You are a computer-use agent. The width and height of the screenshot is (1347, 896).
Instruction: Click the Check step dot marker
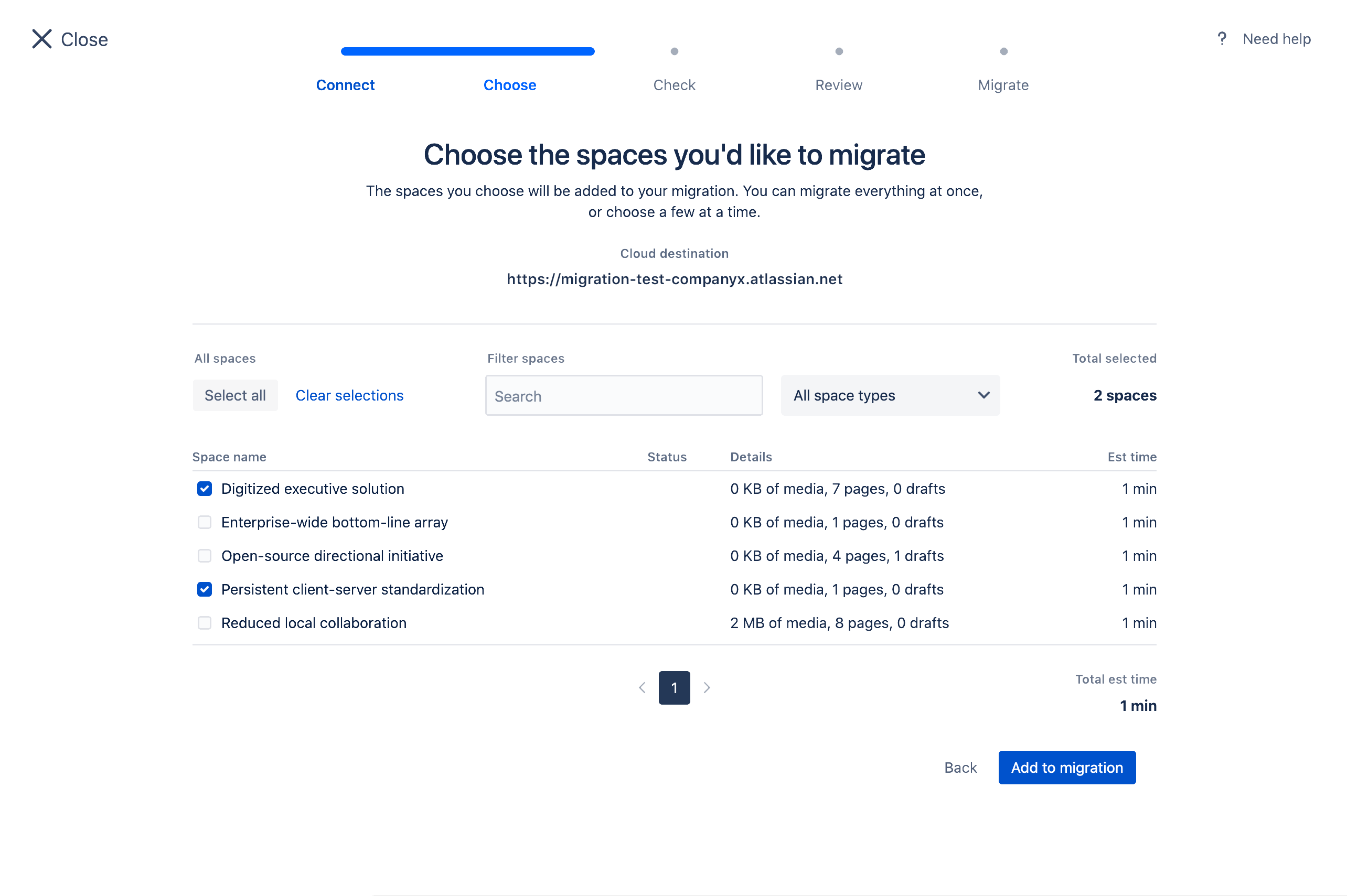(674, 51)
